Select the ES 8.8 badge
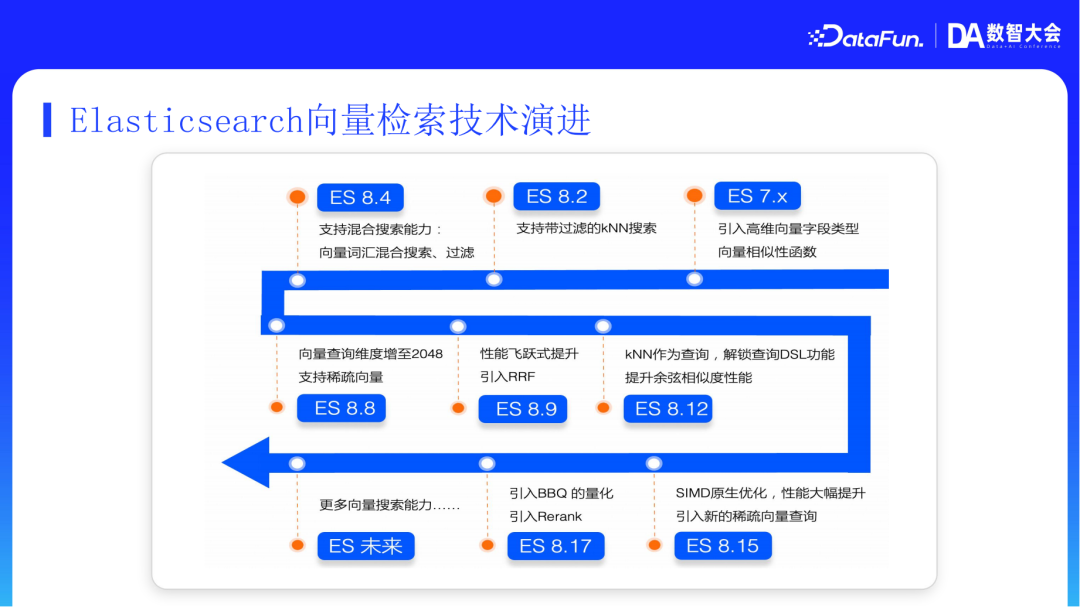This screenshot has height=607, width=1080. pyautogui.click(x=341, y=408)
